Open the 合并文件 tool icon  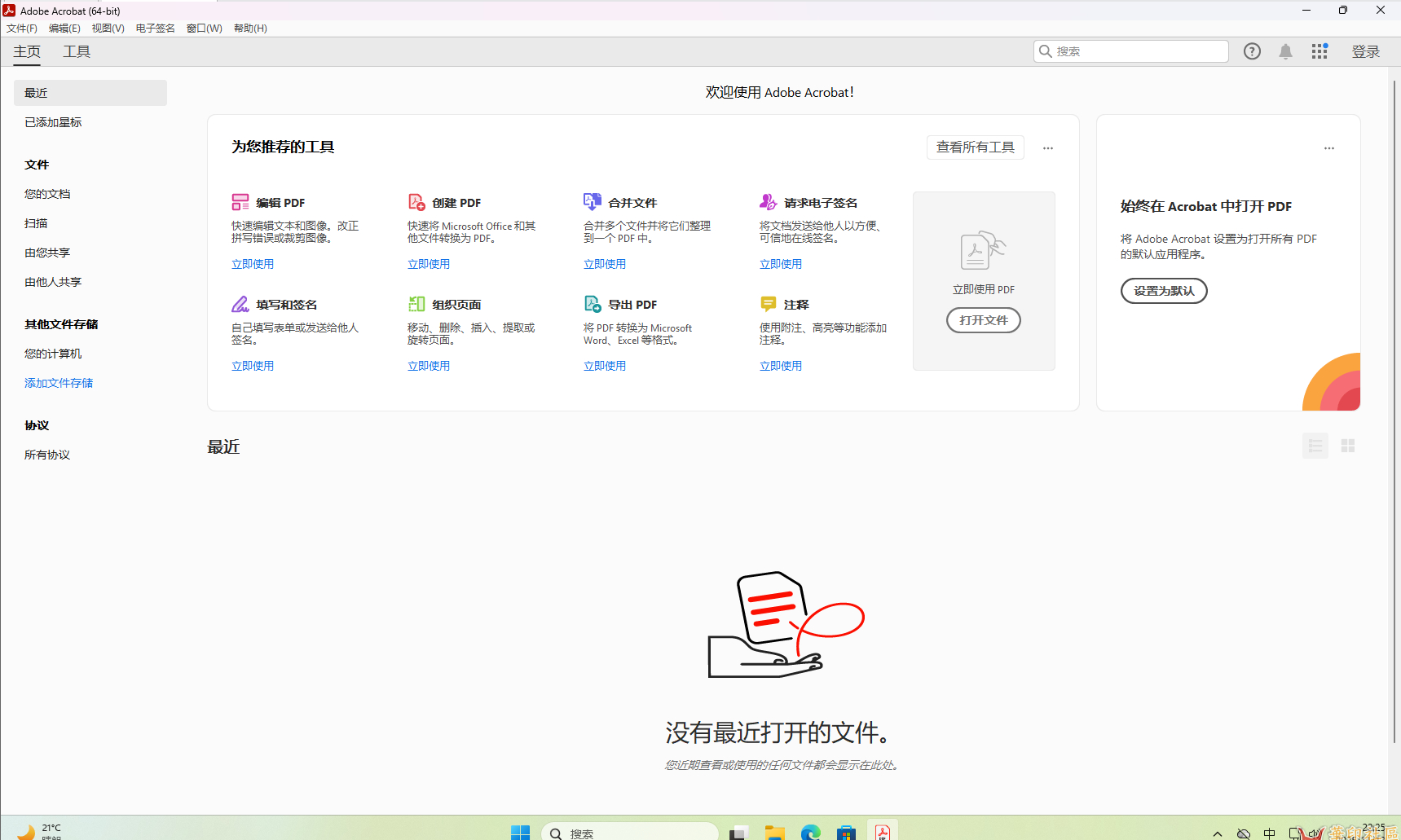click(x=593, y=200)
